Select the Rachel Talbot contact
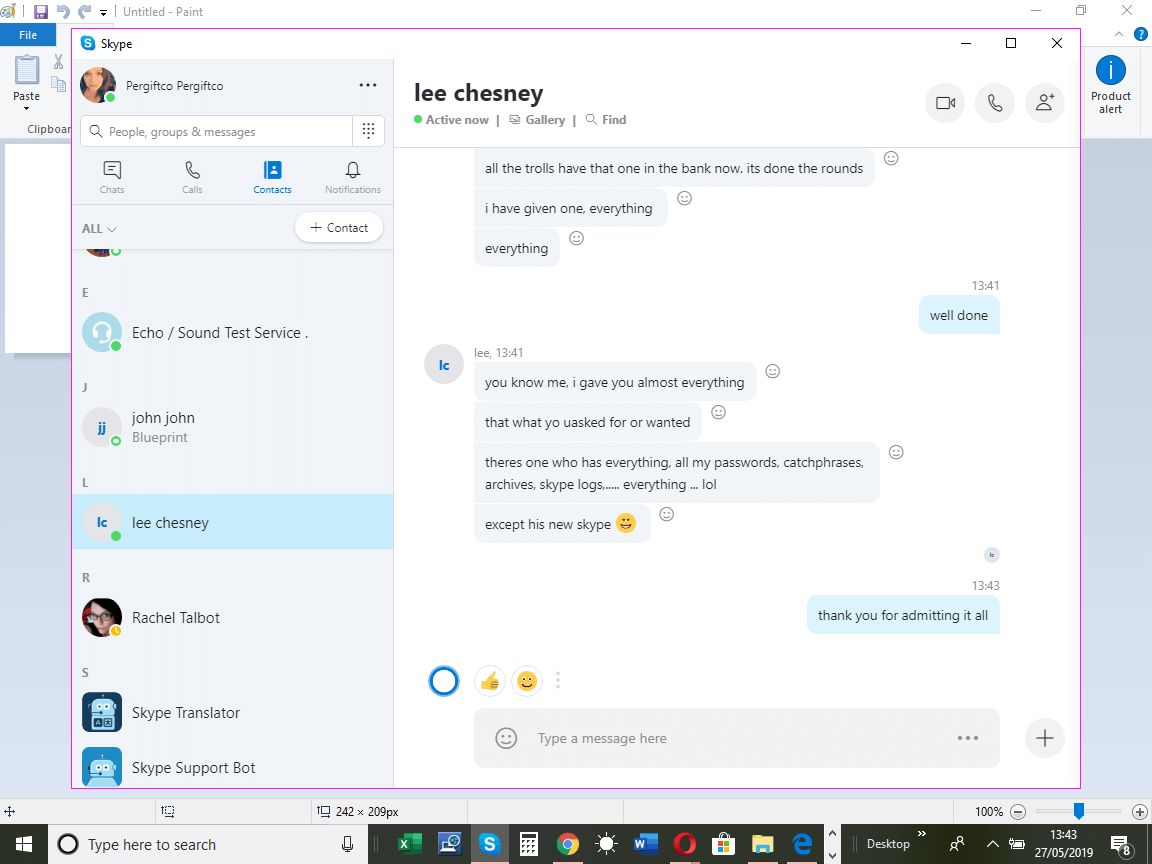This screenshot has width=1152, height=864. [x=232, y=617]
